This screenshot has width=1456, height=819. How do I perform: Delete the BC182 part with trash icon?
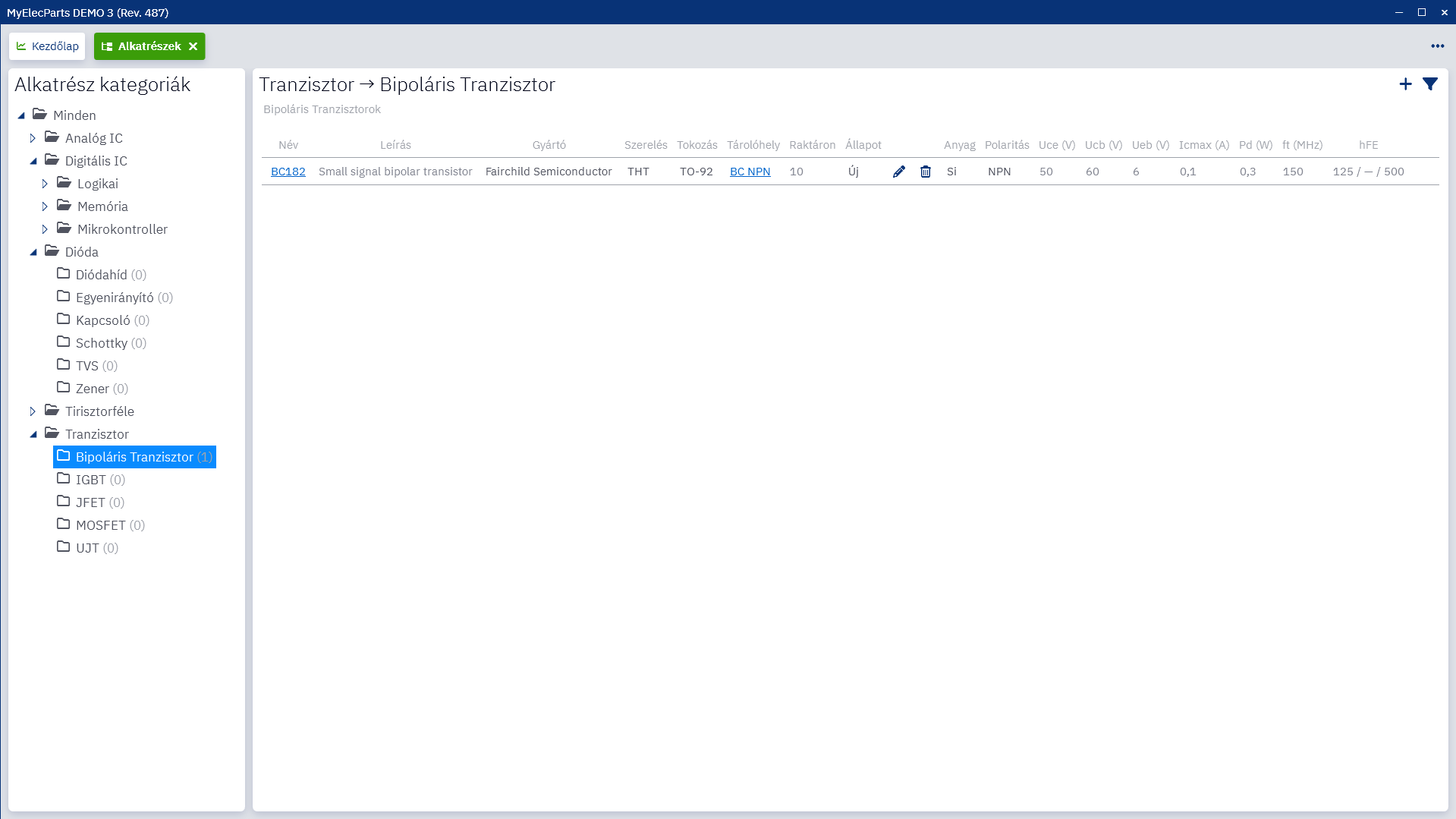pos(926,172)
